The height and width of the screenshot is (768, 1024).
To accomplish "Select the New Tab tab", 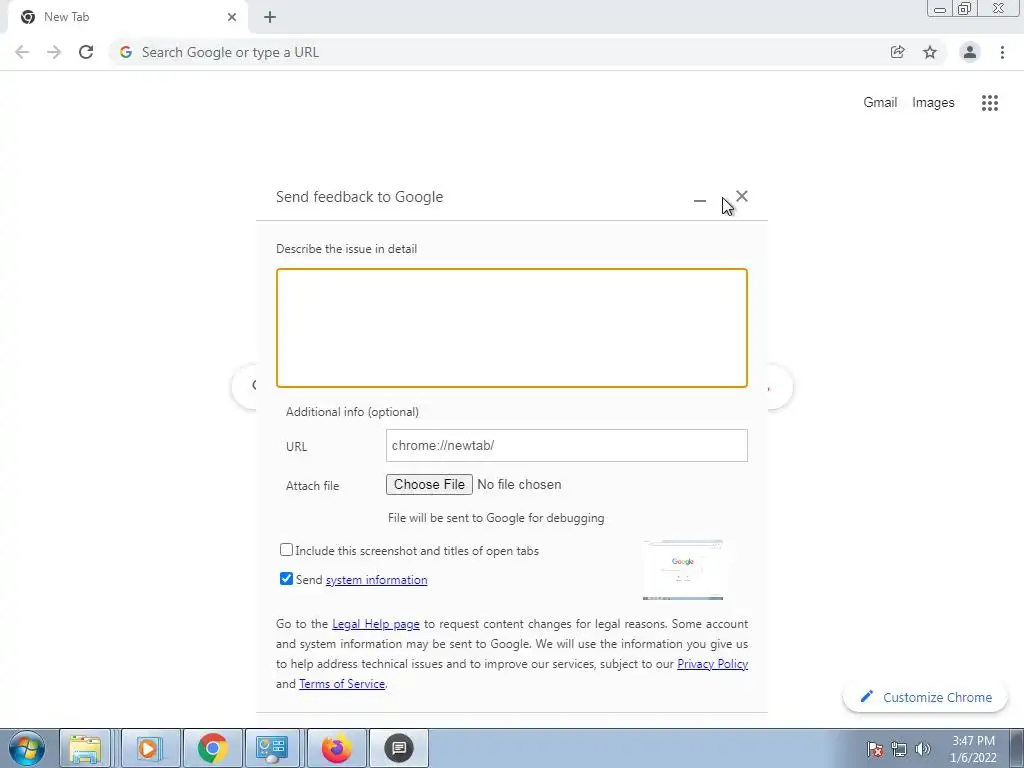I will click(x=127, y=17).
